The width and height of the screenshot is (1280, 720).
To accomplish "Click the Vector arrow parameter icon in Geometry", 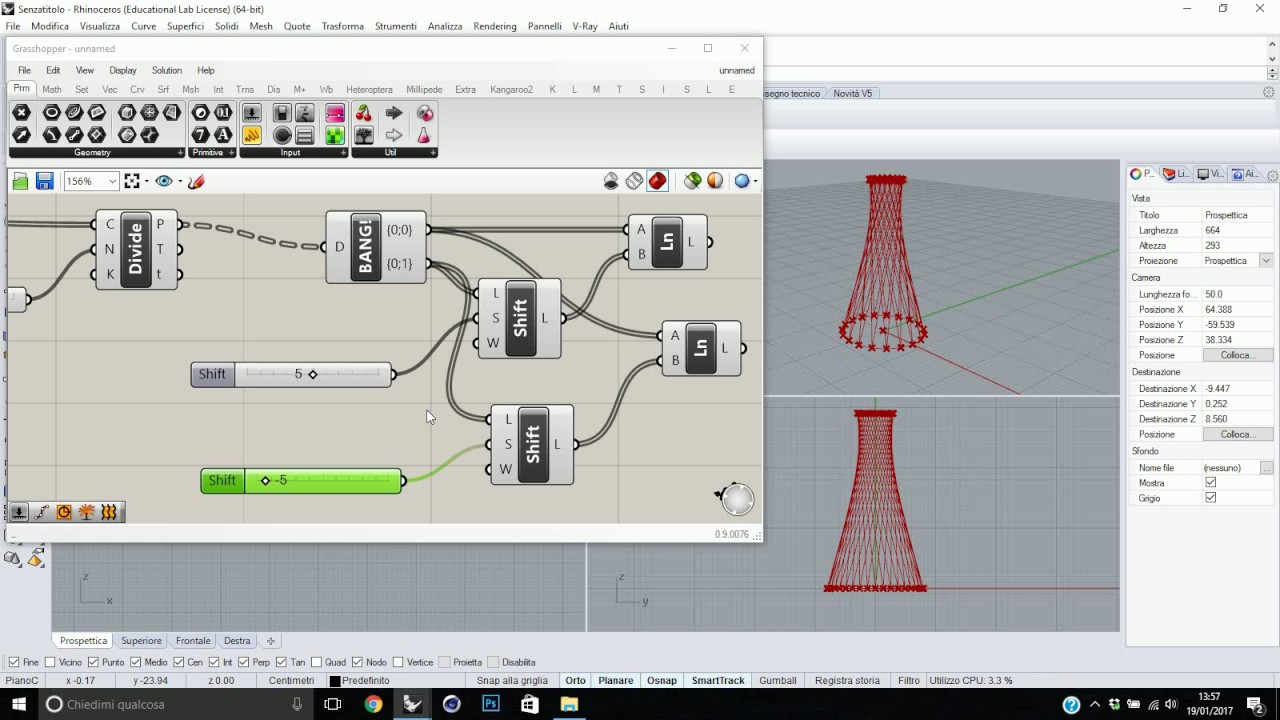I will [21, 135].
